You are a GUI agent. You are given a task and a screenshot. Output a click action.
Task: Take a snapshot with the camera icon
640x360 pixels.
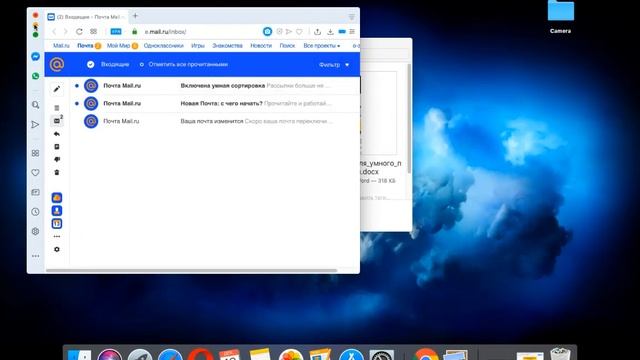tap(267, 31)
